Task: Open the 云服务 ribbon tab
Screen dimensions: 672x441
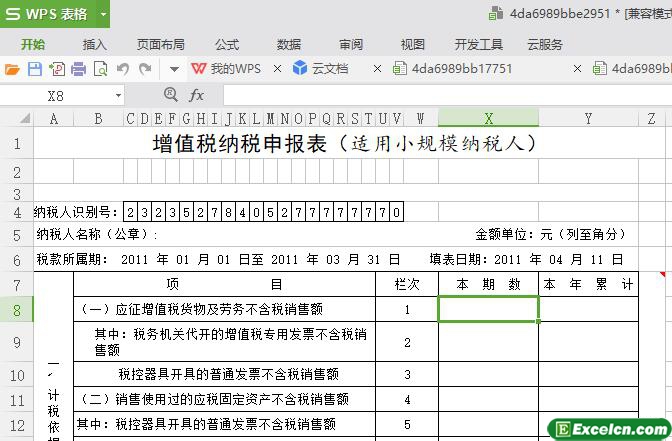Action: coord(545,44)
